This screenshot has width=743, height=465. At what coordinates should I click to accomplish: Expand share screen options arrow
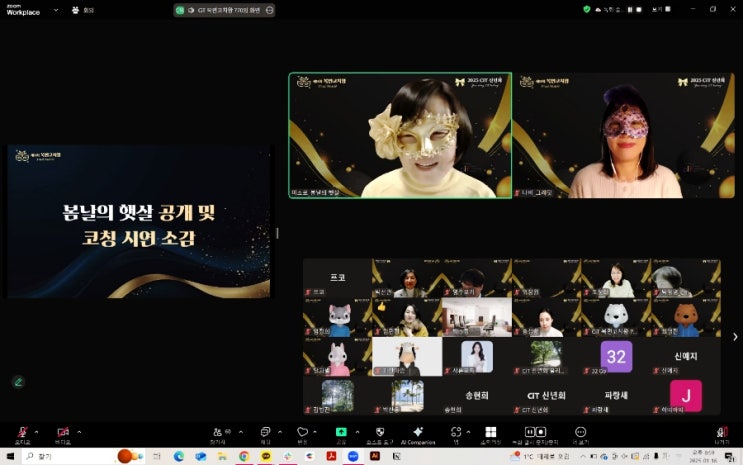(x=357, y=432)
